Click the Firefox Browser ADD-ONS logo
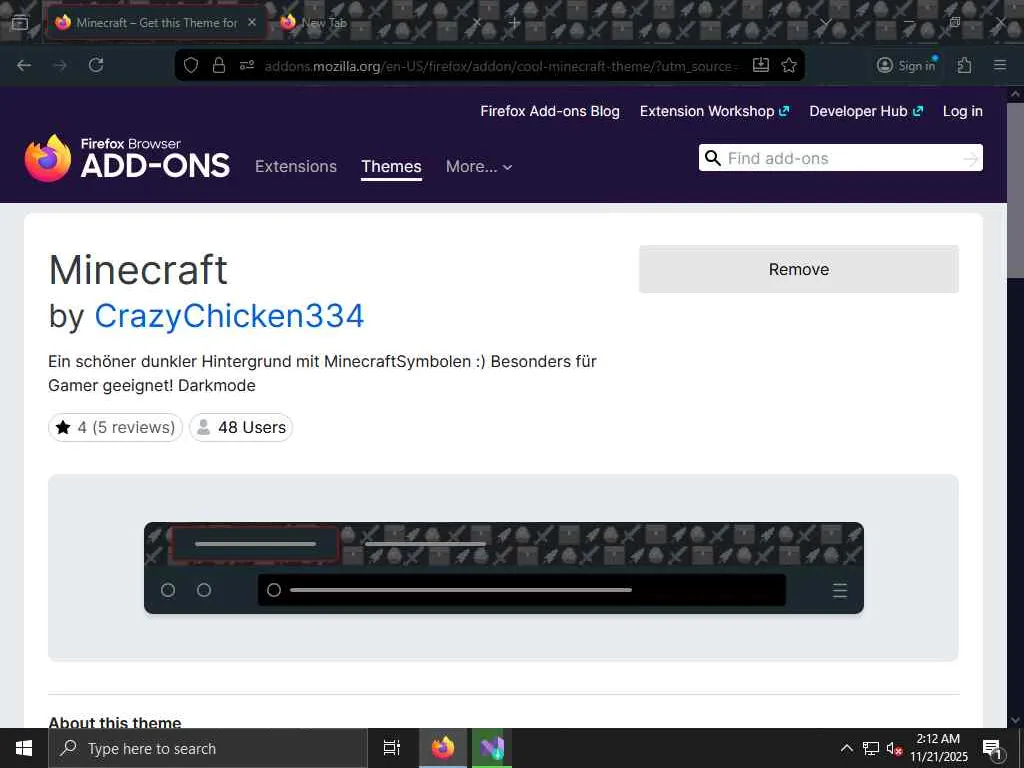 coord(127,159)
